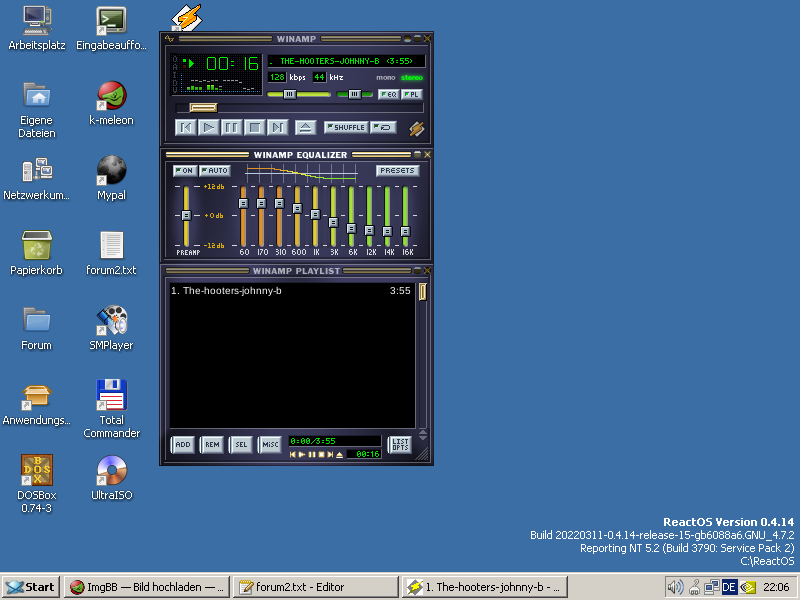Adjust the volume slider in Winamp

coord(289,94)
